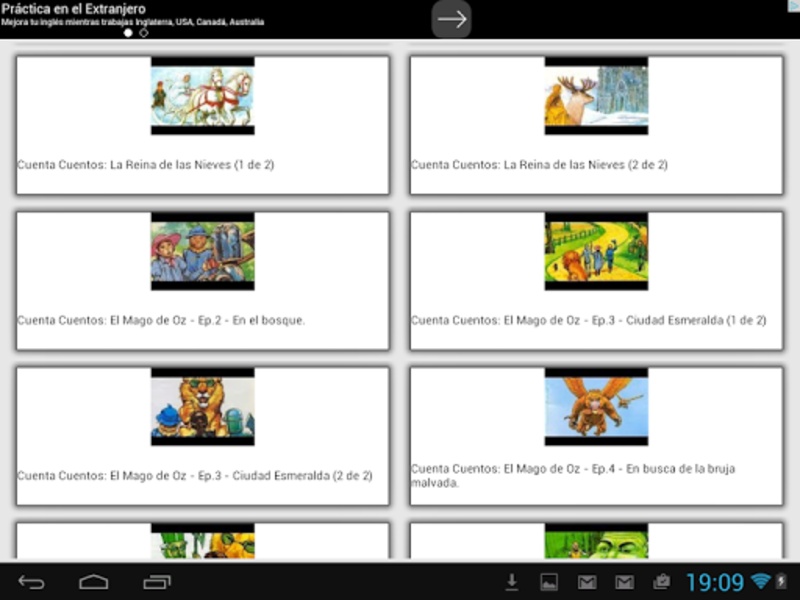The height and width of the screenshot is (600, 800).
Task: Open La Reina de las Nieves (1 de 2) thumbnail
Action: click(203, 96)
